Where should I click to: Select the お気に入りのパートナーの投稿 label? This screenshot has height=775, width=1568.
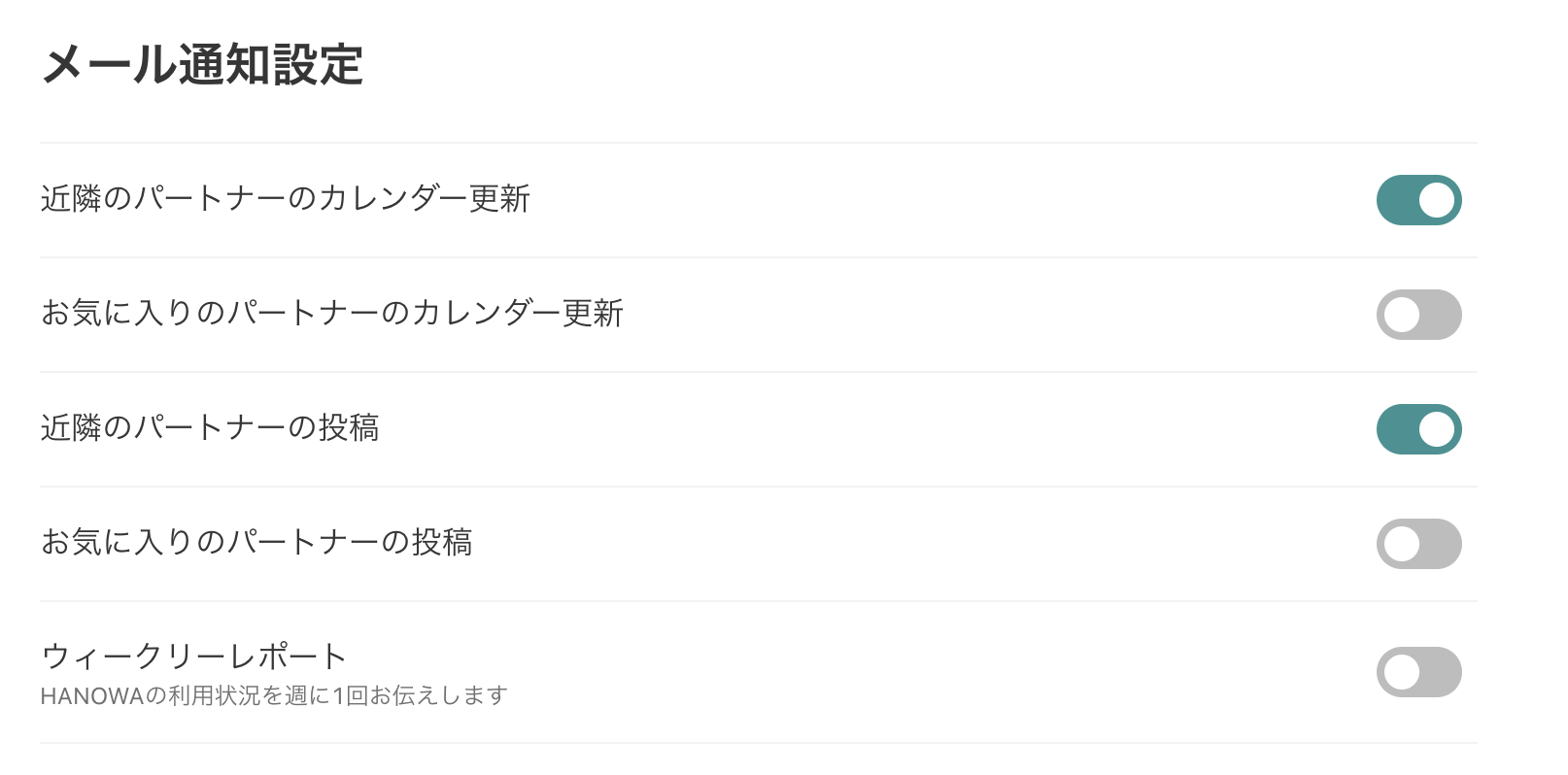pyautogui.click(x=256, y=542)
